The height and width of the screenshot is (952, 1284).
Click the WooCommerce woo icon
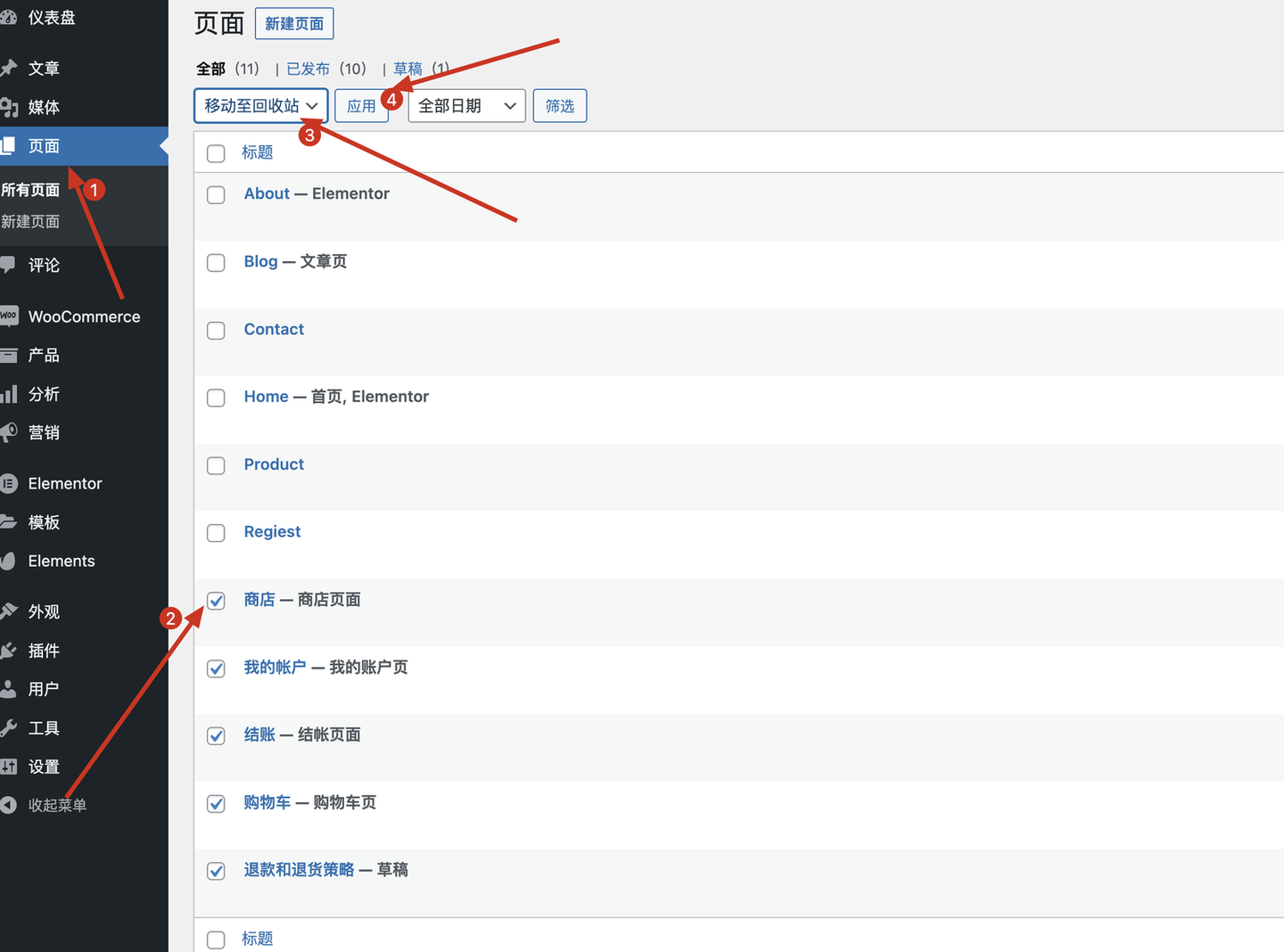click(8, 316)
